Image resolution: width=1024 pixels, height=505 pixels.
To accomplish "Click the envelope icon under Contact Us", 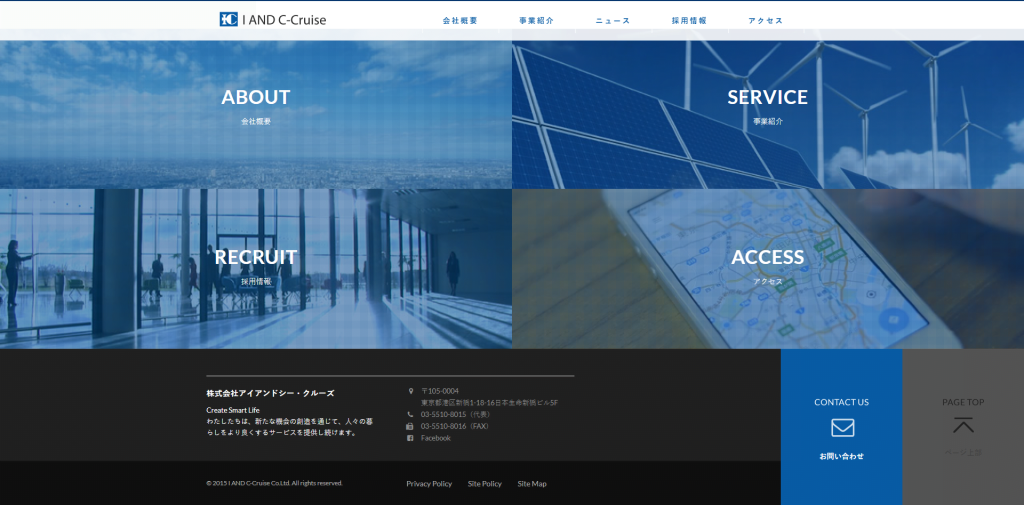I will [x=842, y=428].
